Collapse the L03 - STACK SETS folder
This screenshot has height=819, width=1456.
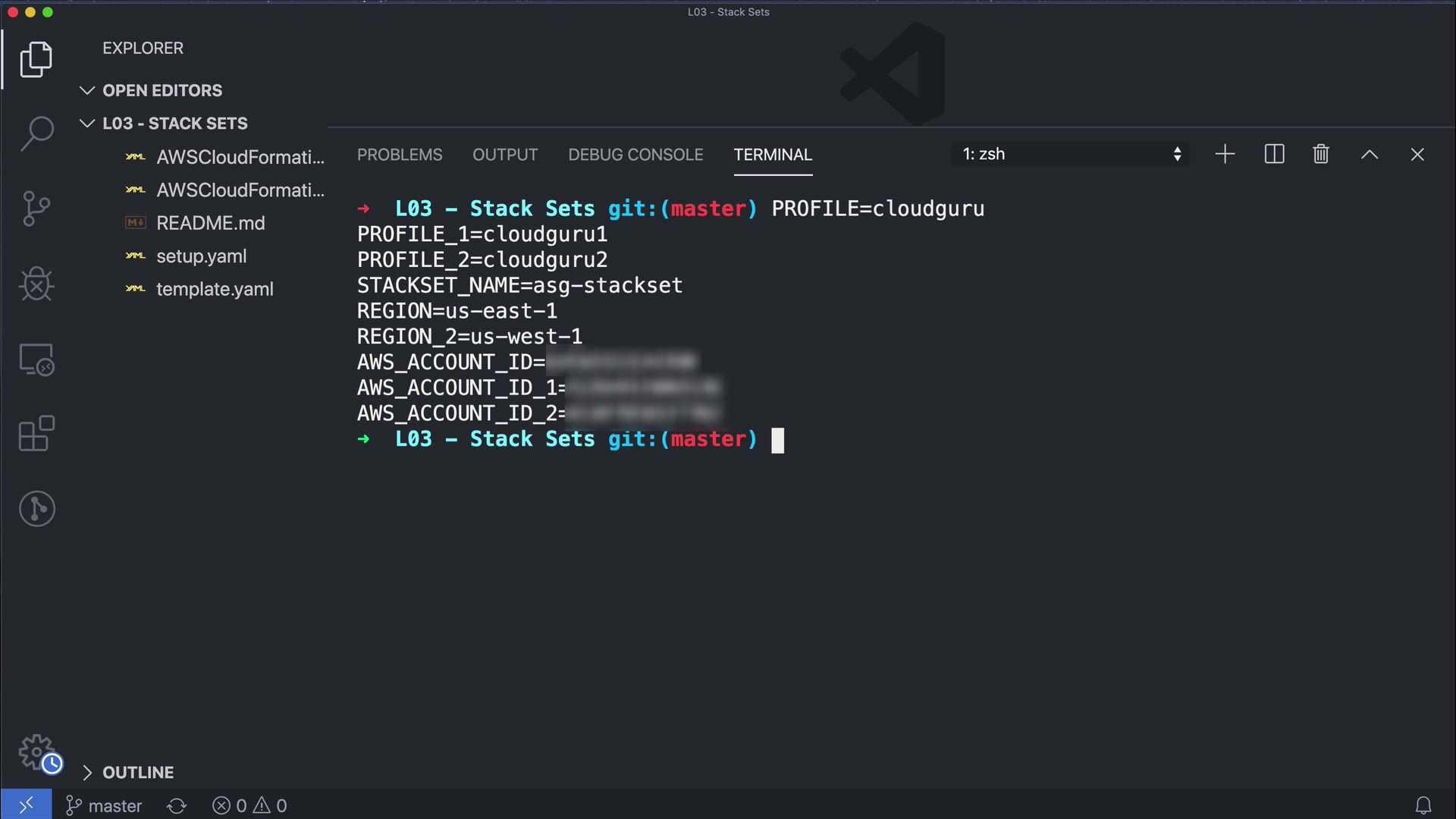click(174, 124)
